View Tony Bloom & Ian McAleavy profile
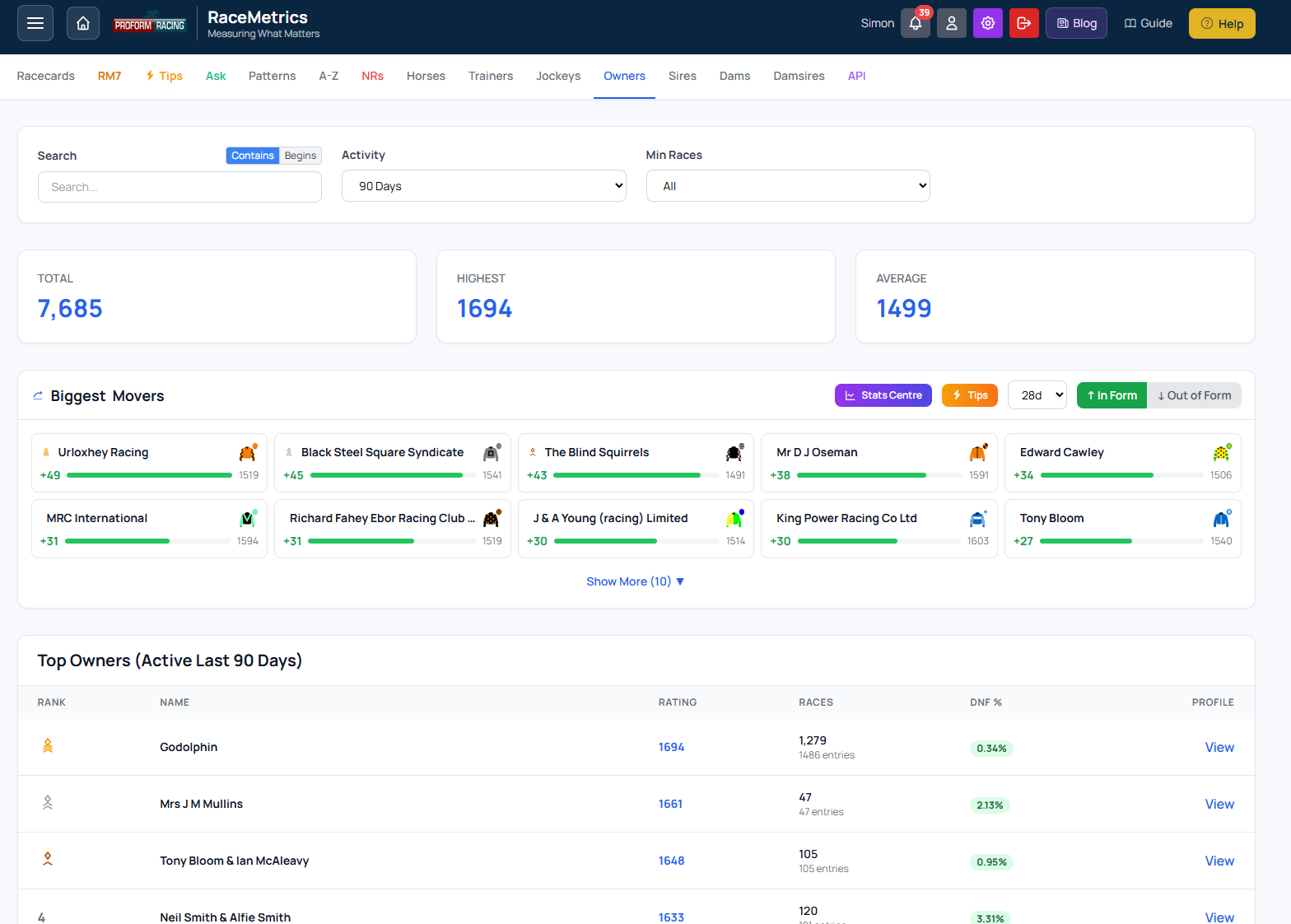Image resolution: width=1291 pixels, height=924 pixels. tap(1219, 861)
